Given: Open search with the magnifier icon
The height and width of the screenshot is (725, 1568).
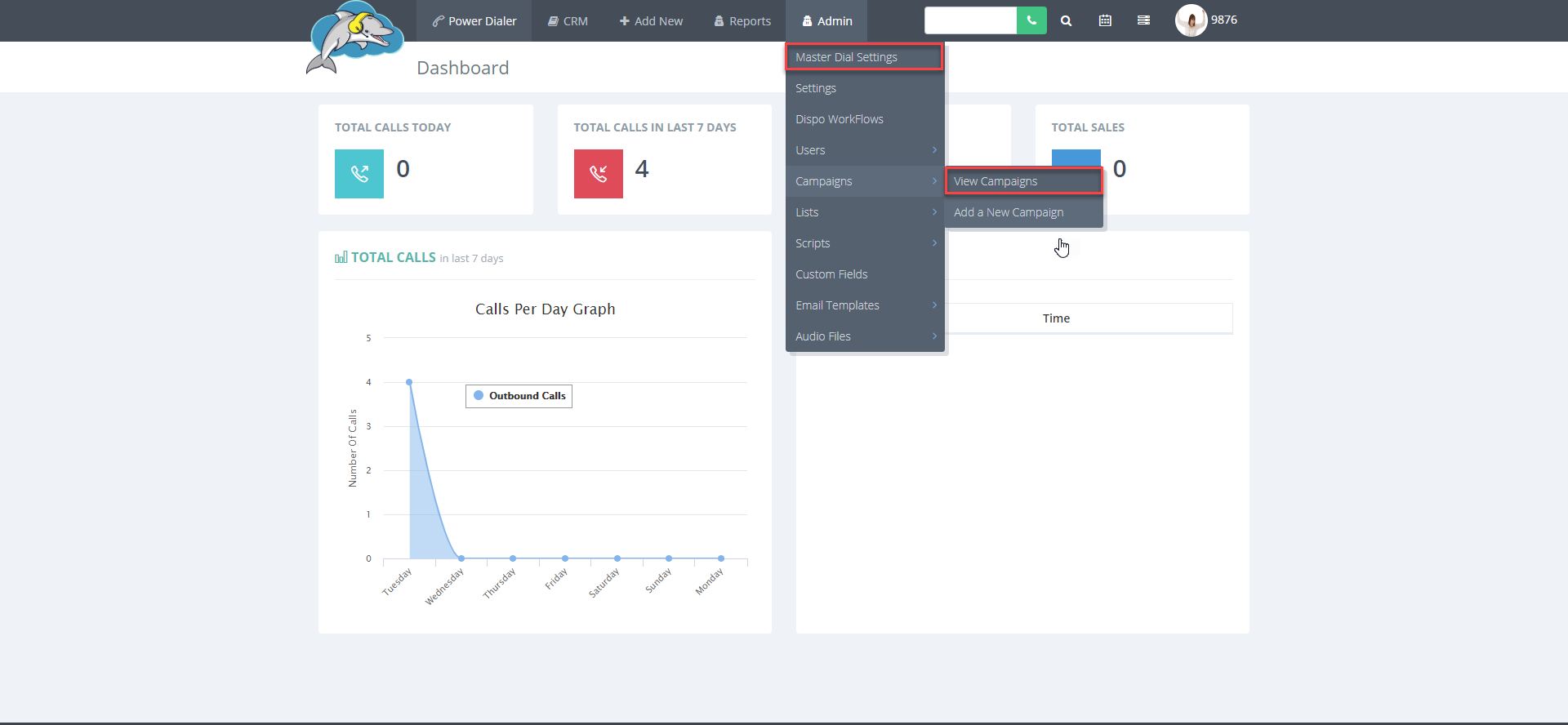Looking at the screenshot, I should point(1066,21).
